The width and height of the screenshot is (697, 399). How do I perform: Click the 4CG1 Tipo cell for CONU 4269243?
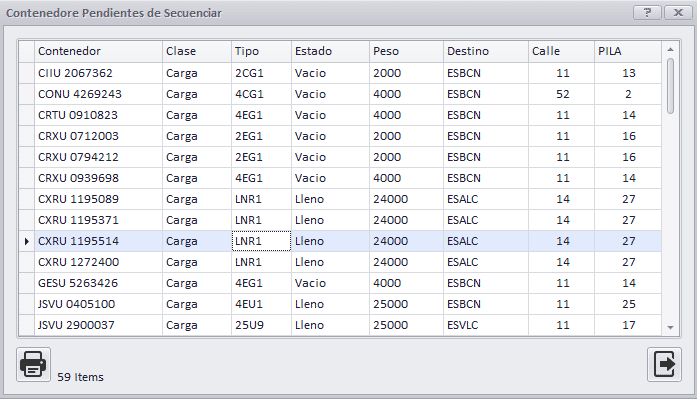(261, 94)
